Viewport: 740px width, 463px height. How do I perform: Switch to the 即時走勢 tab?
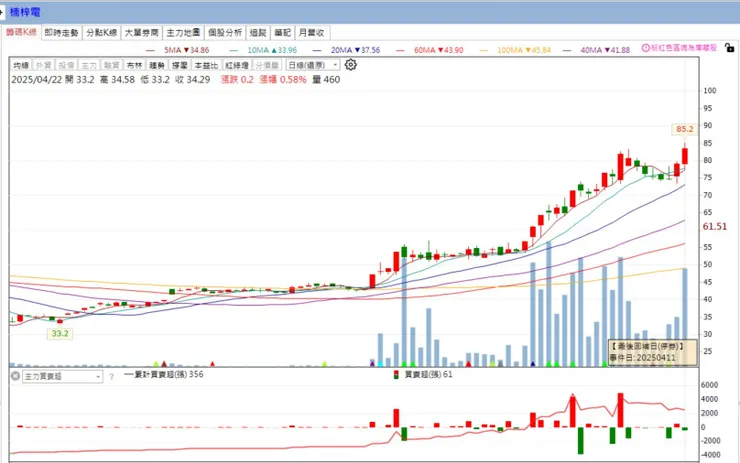(61, 33)
